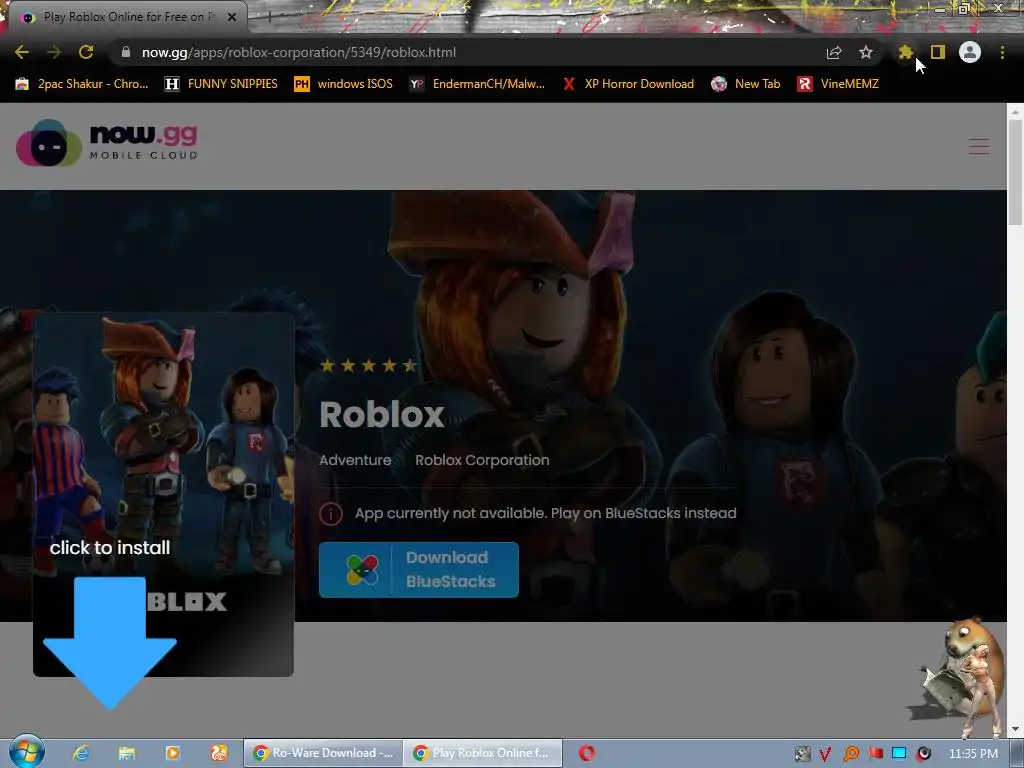Open EndermanCH/Malw... bookmark
Image resolution: width=1024 pixels, height=768 pixels.
[477, 84]
